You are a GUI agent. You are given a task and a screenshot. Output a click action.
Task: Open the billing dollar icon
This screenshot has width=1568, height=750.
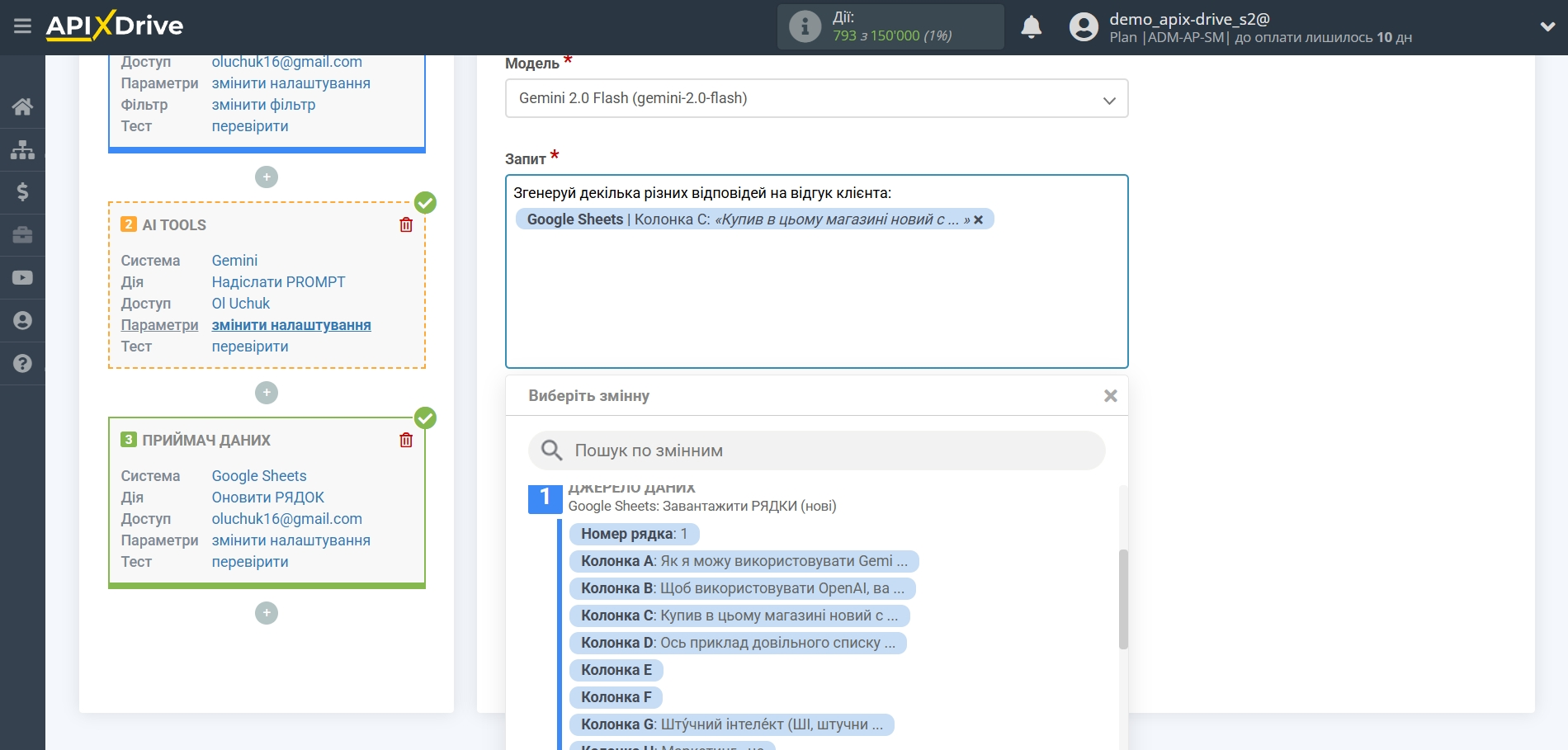(x=22, y=192)
